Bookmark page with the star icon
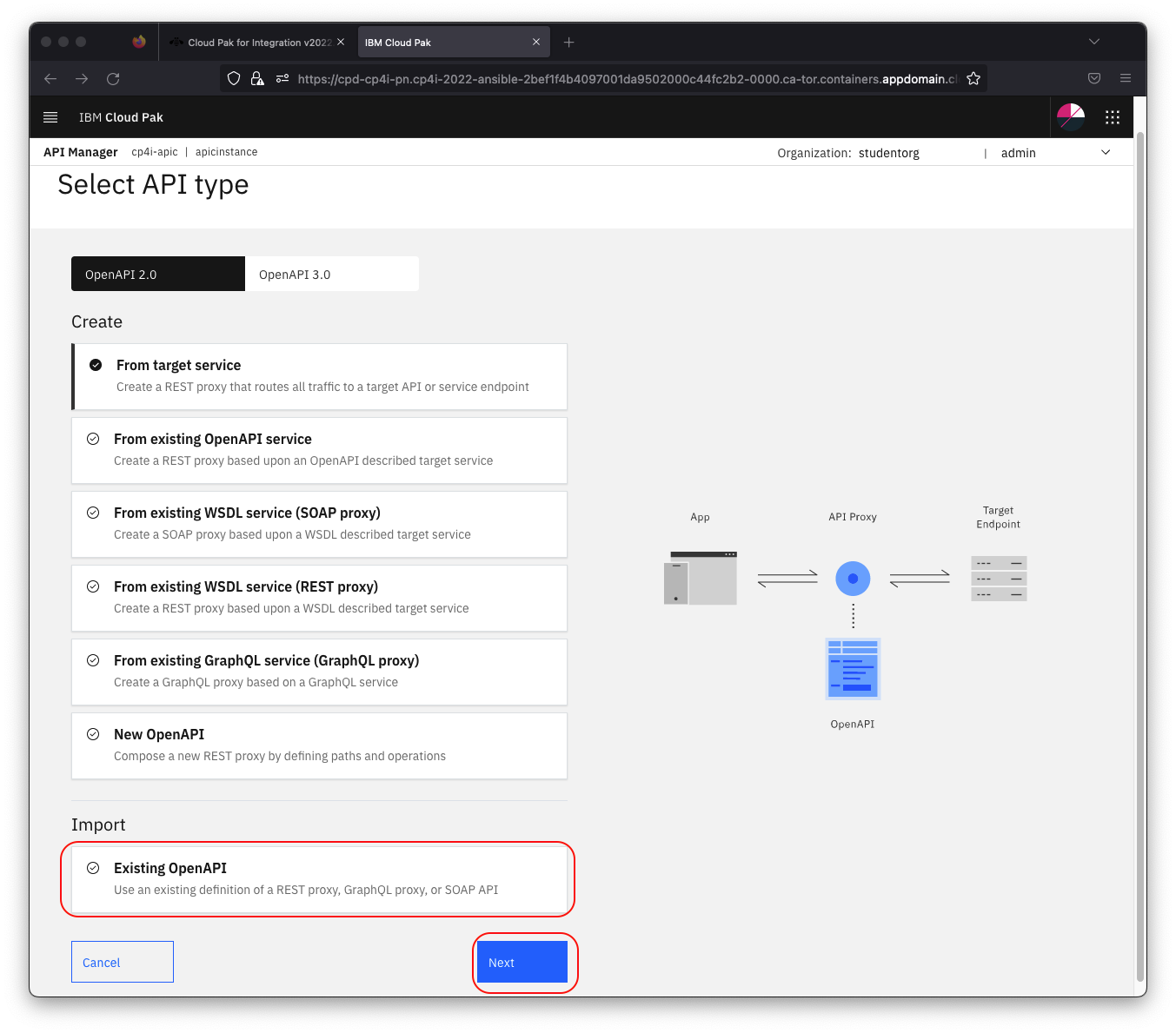1176x1033 pixels. click(x=973, y=78)
